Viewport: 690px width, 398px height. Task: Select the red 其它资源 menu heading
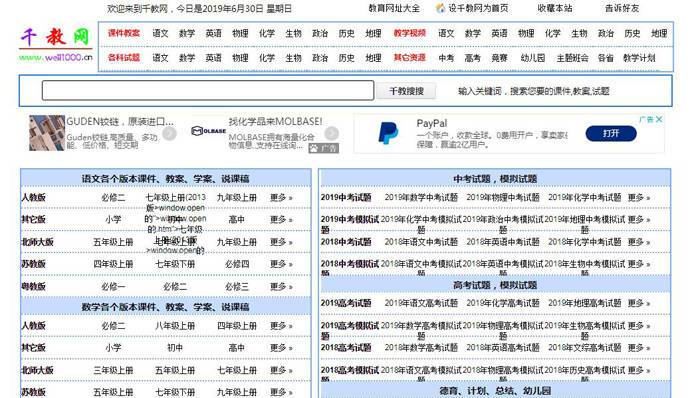409,58
